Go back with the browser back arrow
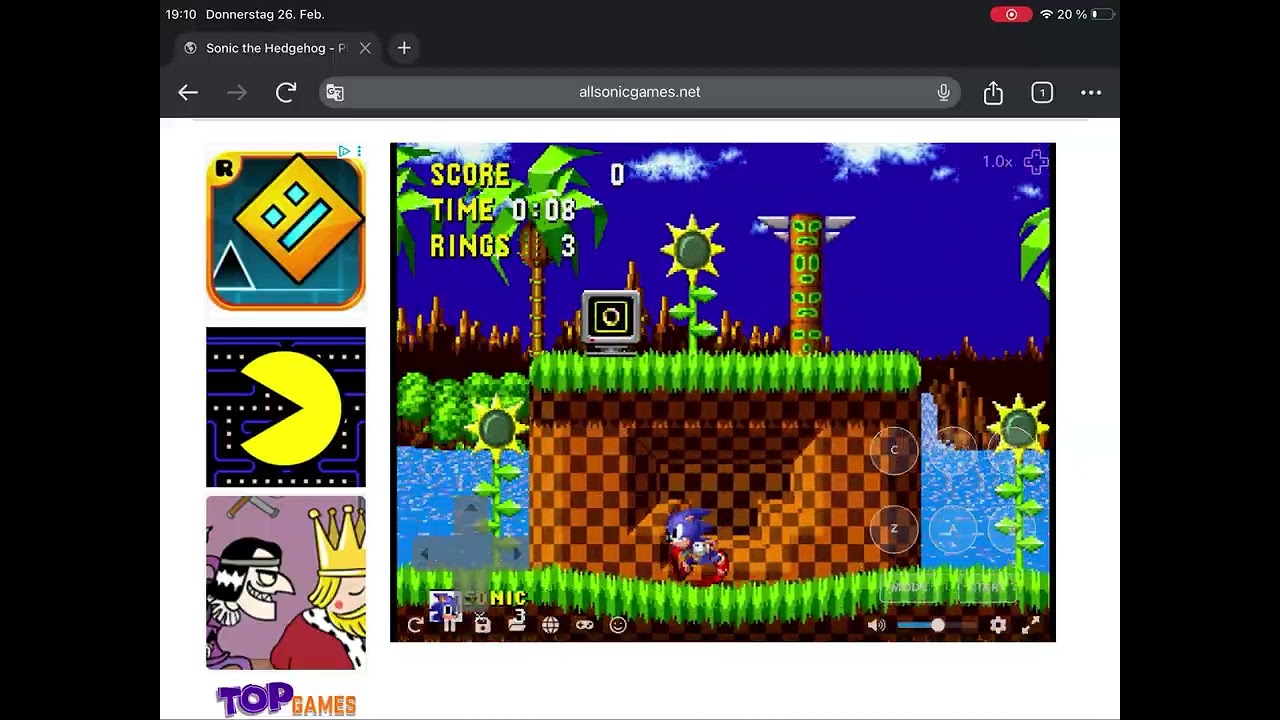This screenshot has width=1280, height=720. point(188,92)
